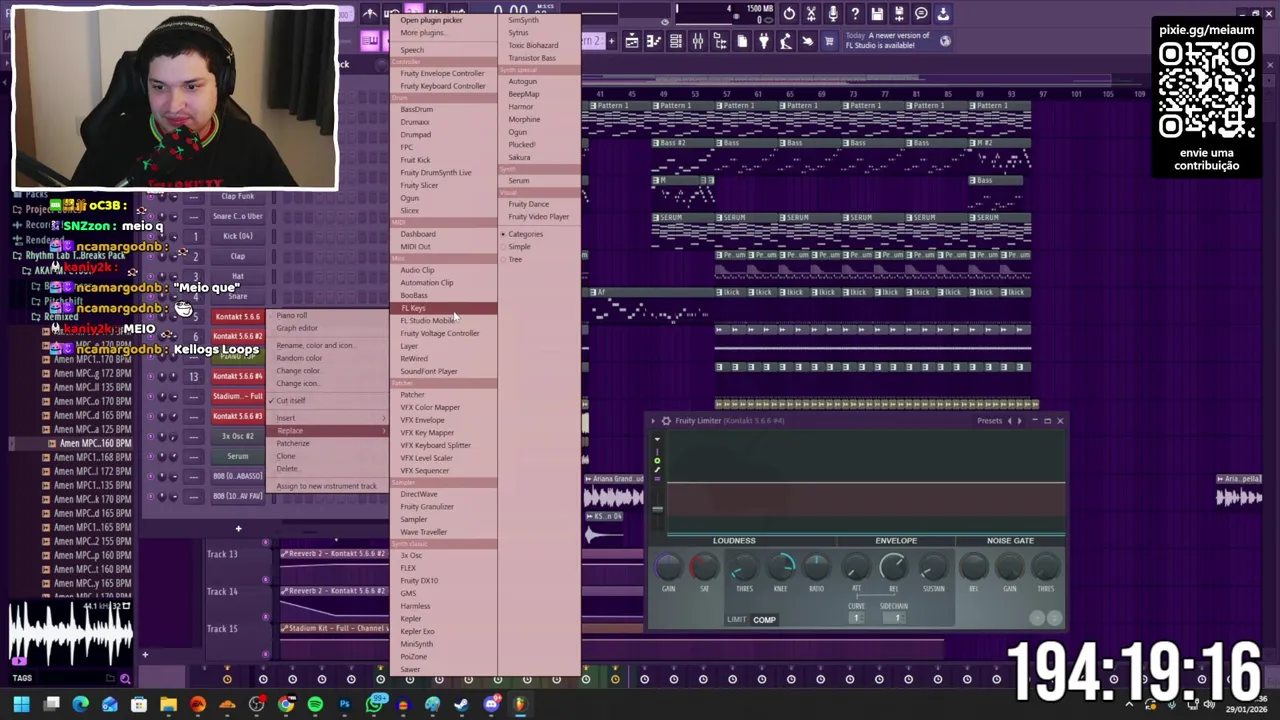Click the download arrow icon in toolbar
The height and width of the screenshot is (720, 1280).
click(x=943, y=14)
